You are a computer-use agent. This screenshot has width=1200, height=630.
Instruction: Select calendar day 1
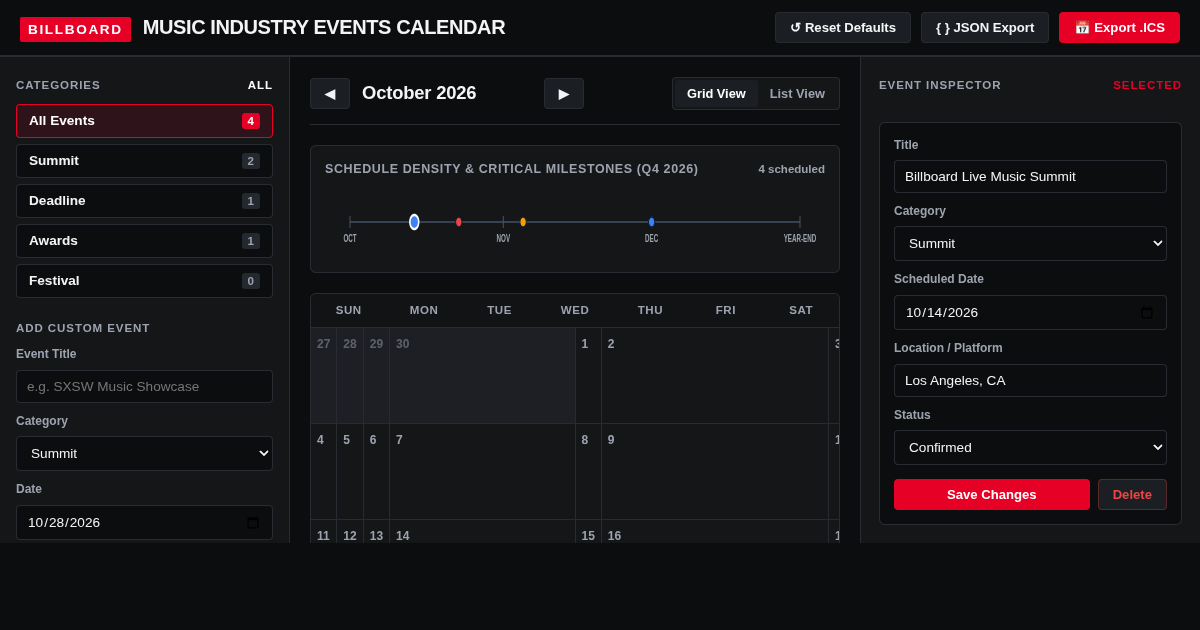point(588,375)
